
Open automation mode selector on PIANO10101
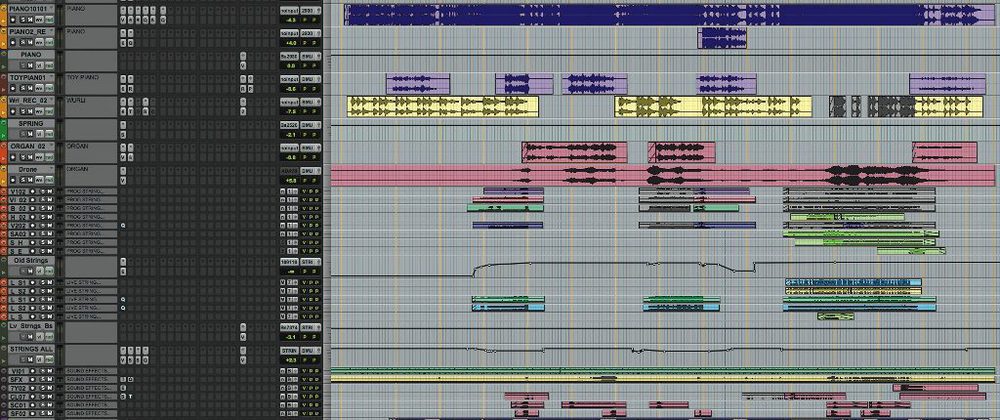coord(49,20)
